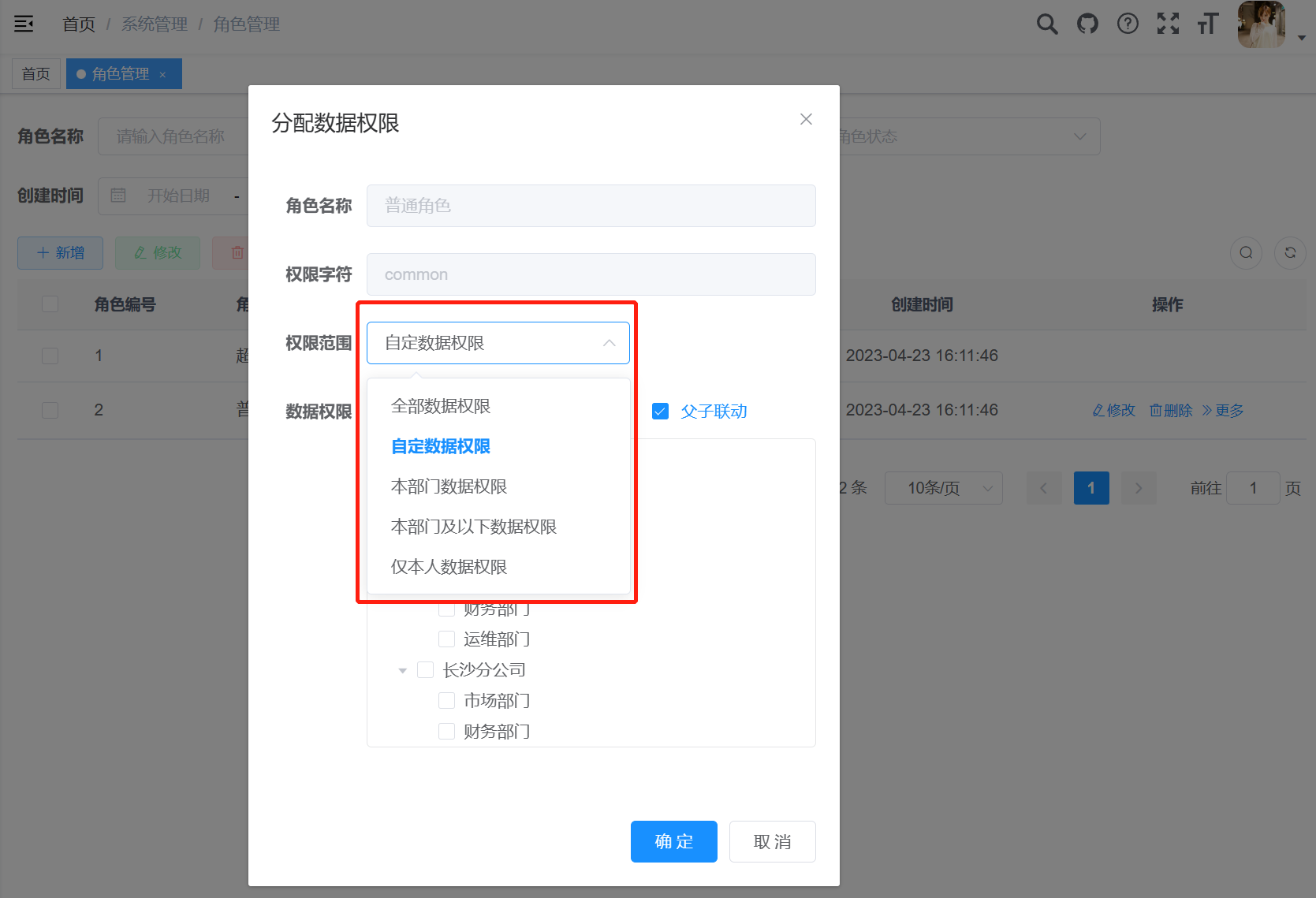
Task: Check the select-all checkbox in table header
Action: pos(50,304)
